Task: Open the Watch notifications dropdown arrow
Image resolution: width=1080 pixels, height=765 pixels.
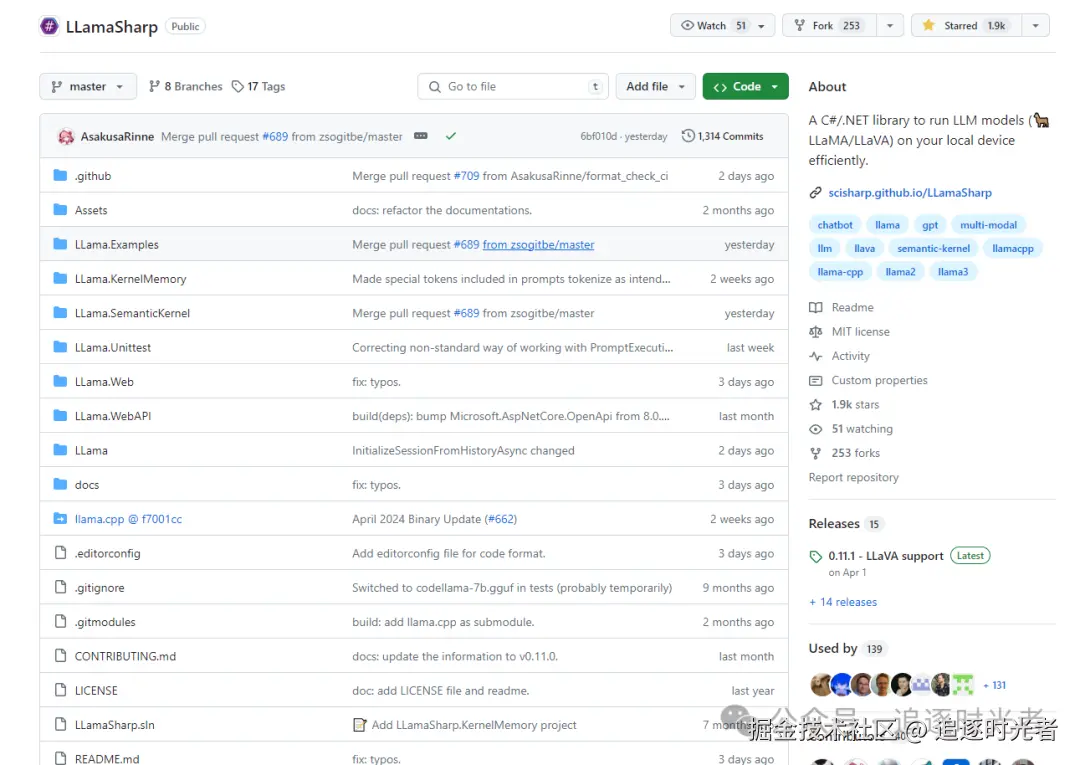Action: click(762, 25)
